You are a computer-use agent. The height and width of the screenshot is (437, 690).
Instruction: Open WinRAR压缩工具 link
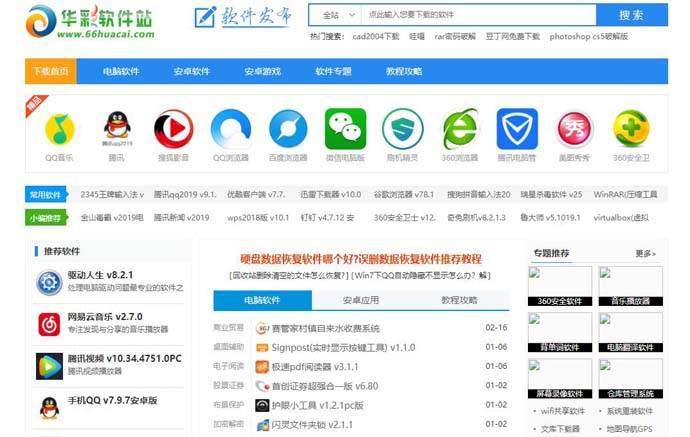(625, 195)
